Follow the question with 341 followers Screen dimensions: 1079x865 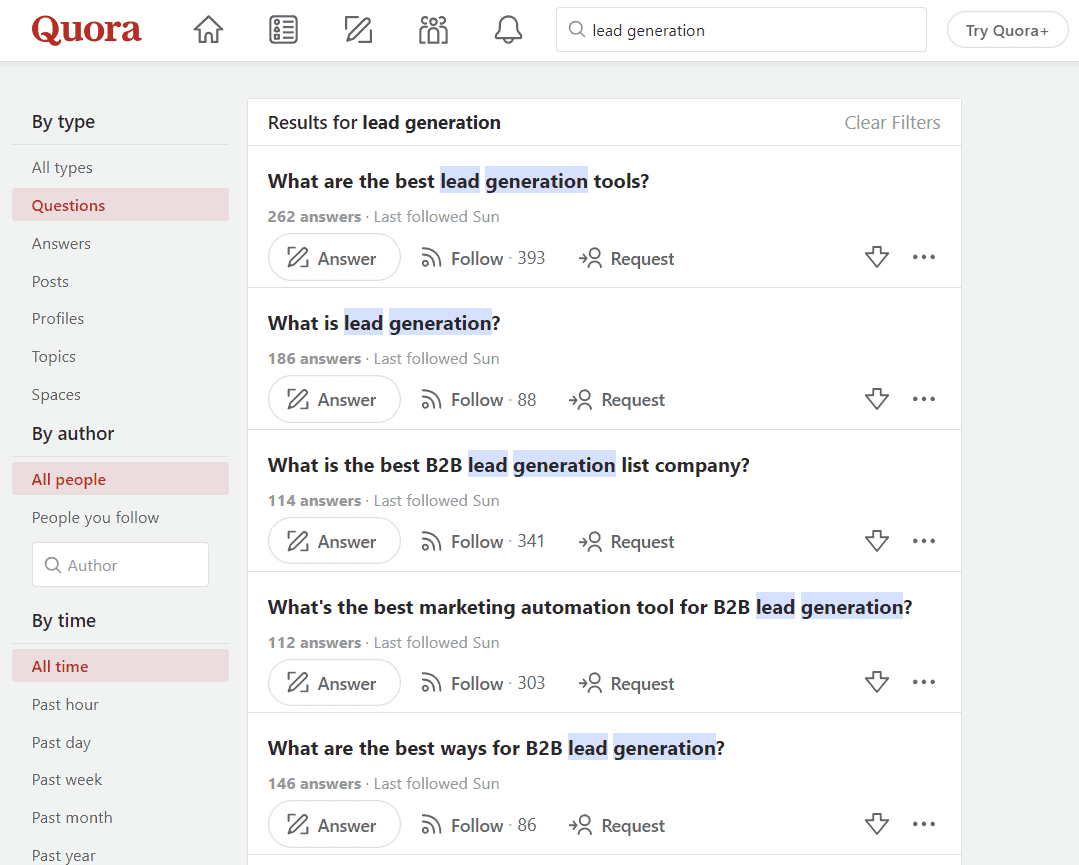(482, 542)
